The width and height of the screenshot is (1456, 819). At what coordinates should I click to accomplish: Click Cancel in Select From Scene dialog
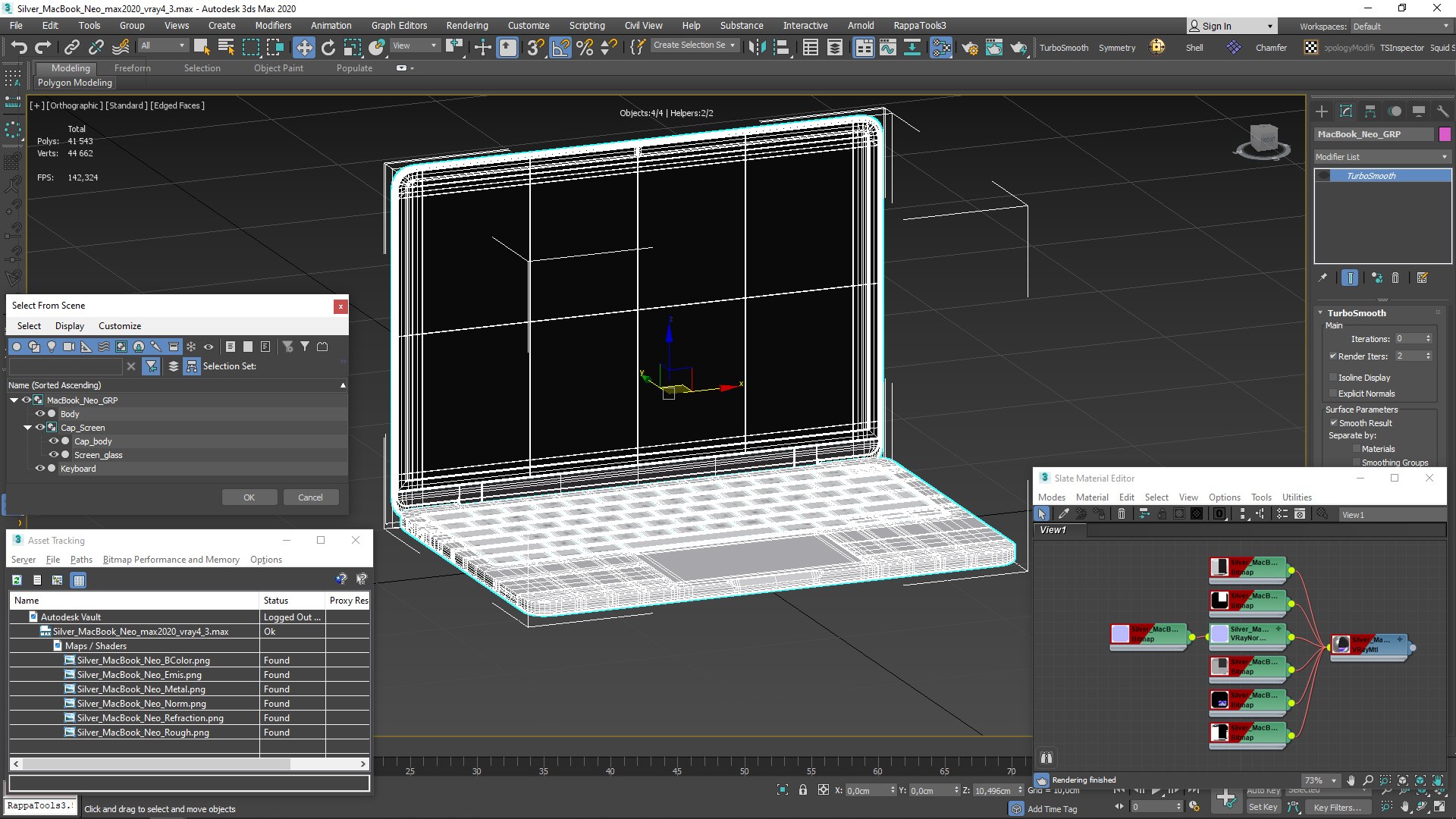click(310, 497)
